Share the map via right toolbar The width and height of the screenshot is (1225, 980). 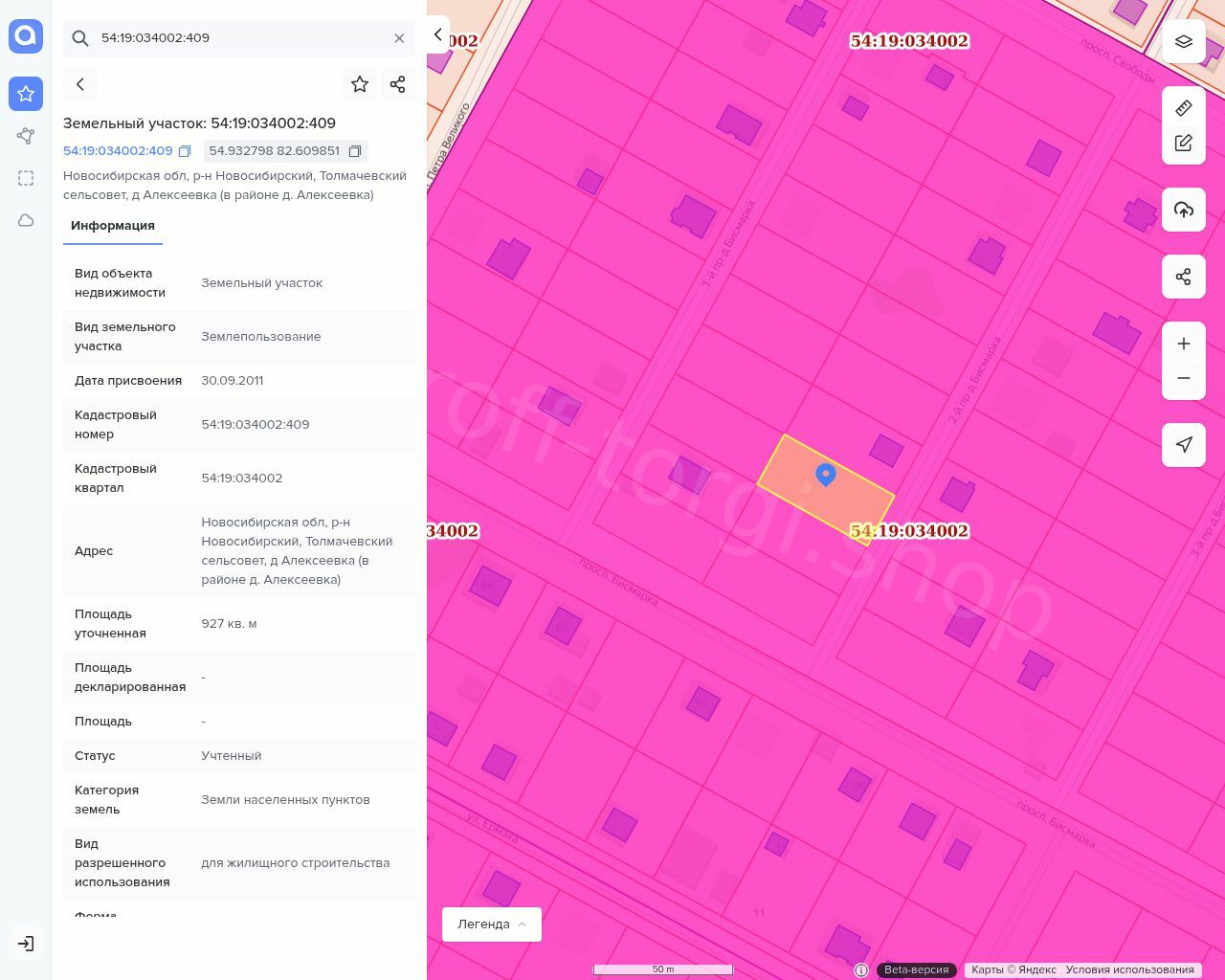tap(1184, 278)
